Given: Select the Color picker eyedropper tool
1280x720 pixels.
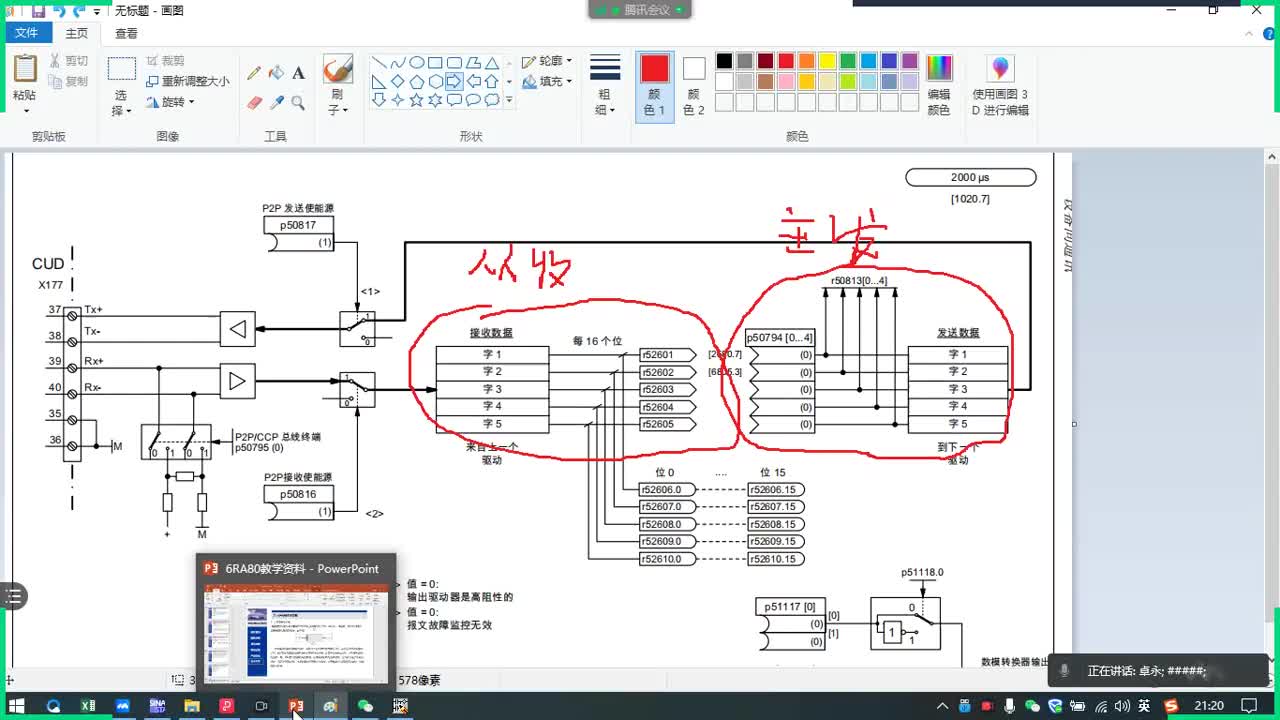Looking at the screenshot, I should [x=276, y=102].
